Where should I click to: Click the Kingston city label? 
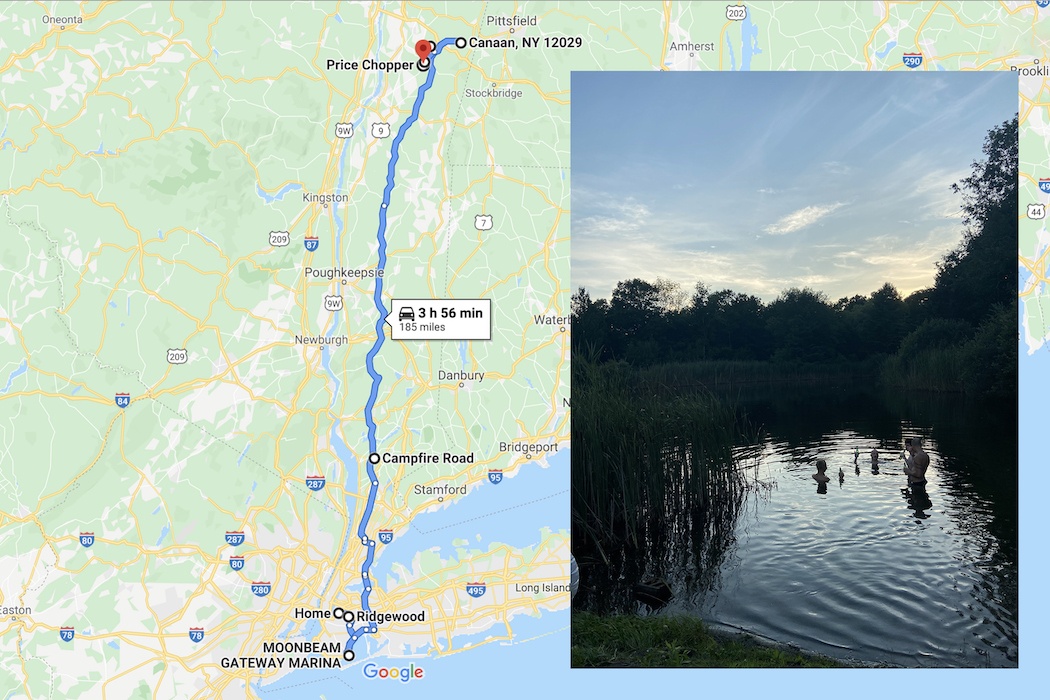[325, 198]
